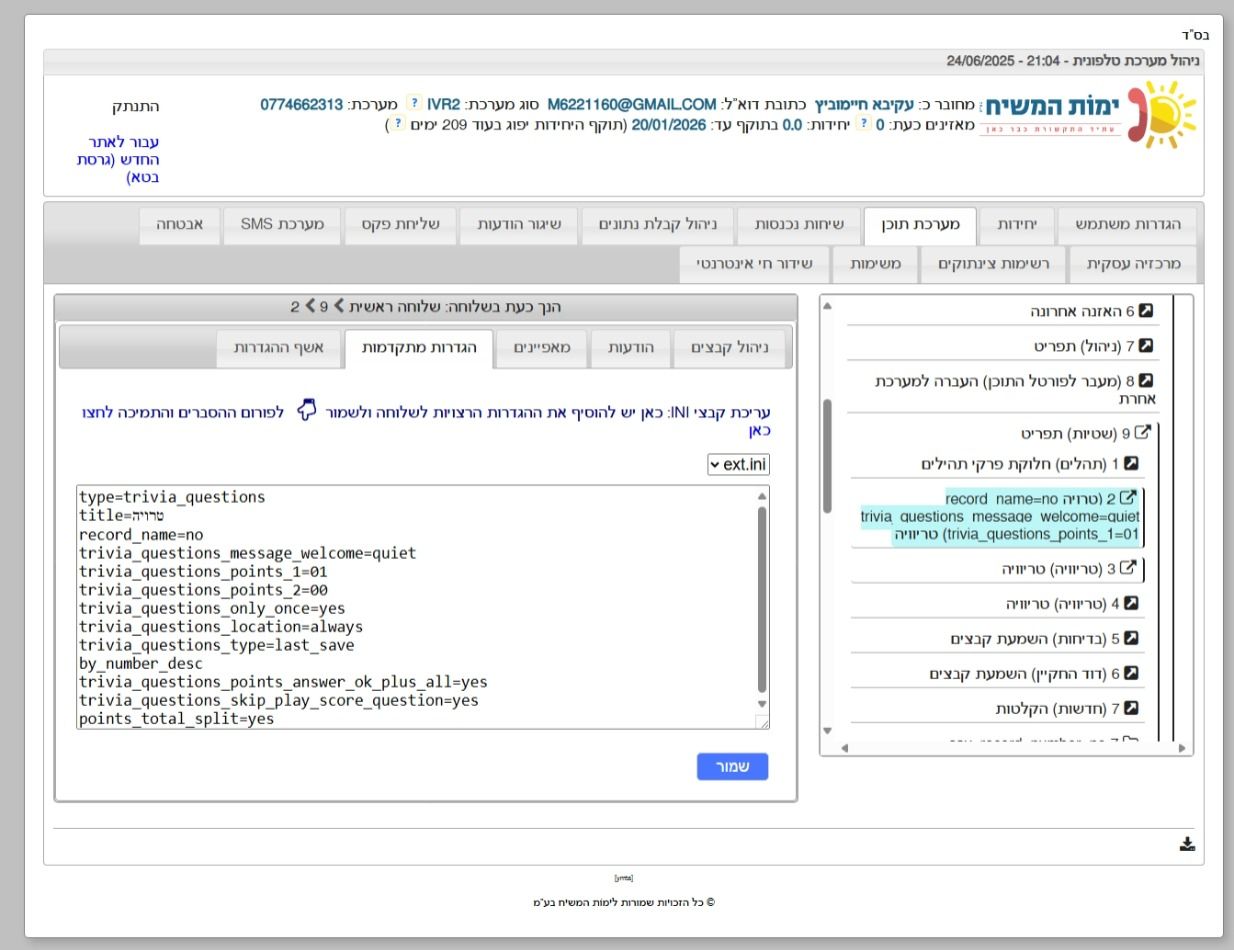Click the M6221160@GMAIL.COM email address
This screenshot has width=1234, height=950.
[x=632, y=104]
